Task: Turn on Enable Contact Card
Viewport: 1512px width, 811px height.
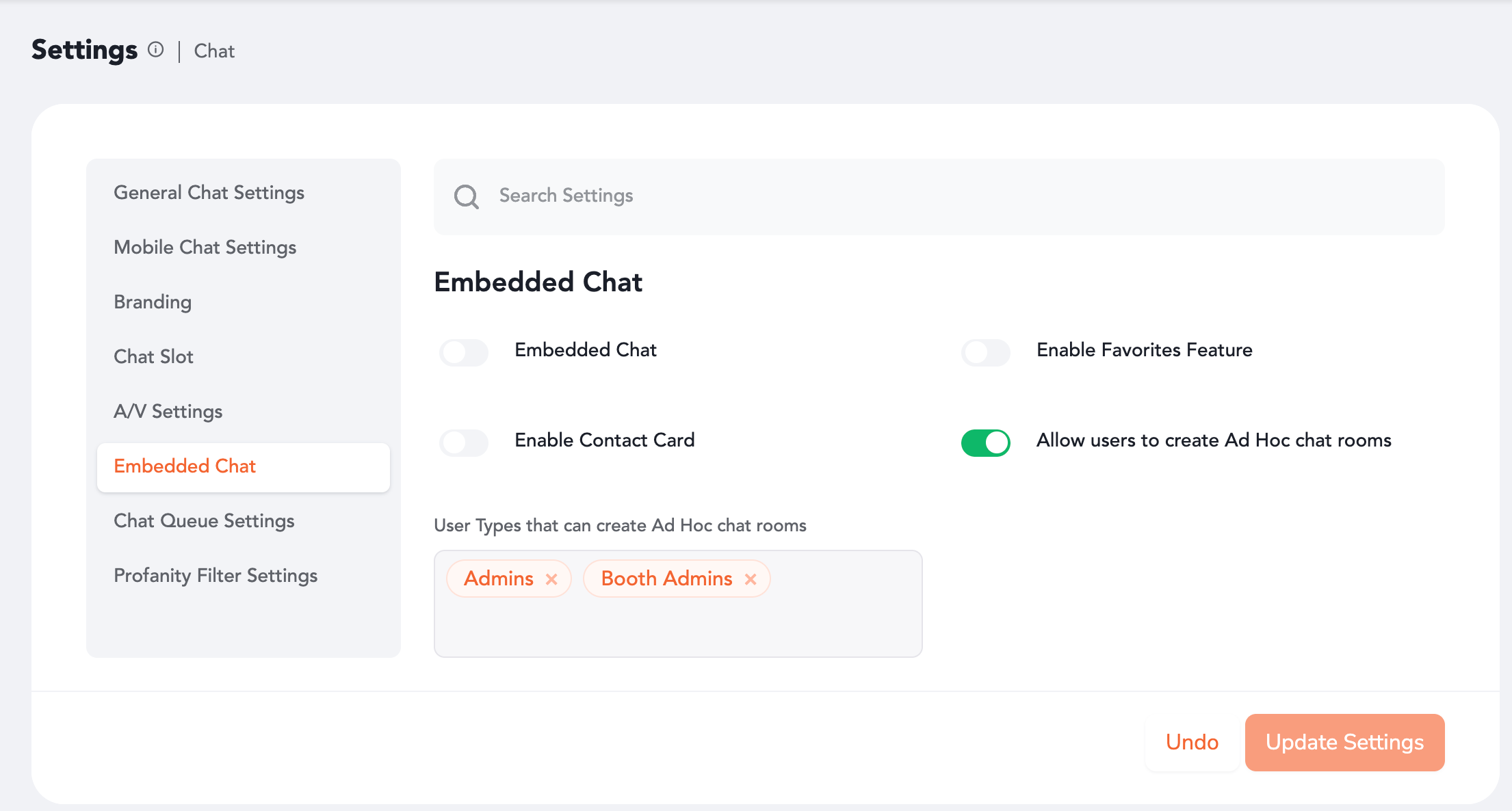Action: click(x=464, y=442)
